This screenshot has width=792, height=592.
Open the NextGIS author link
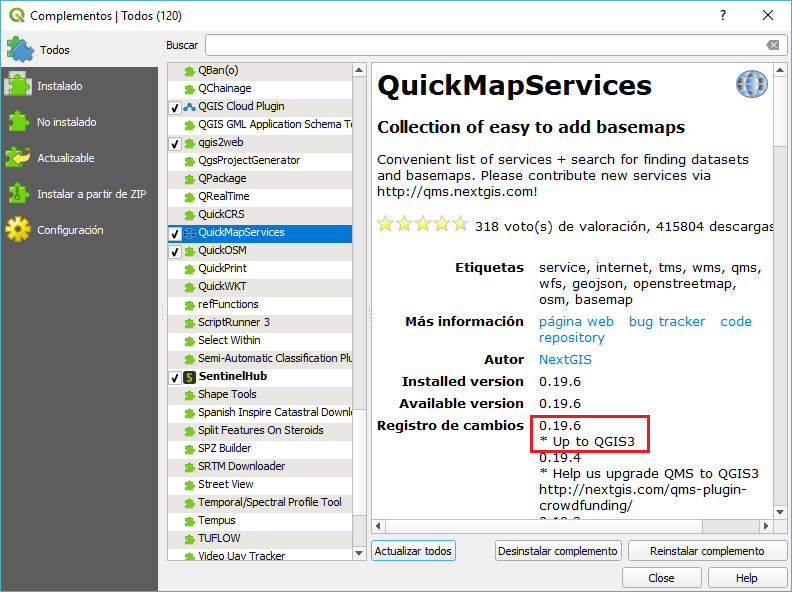point(565,359)
